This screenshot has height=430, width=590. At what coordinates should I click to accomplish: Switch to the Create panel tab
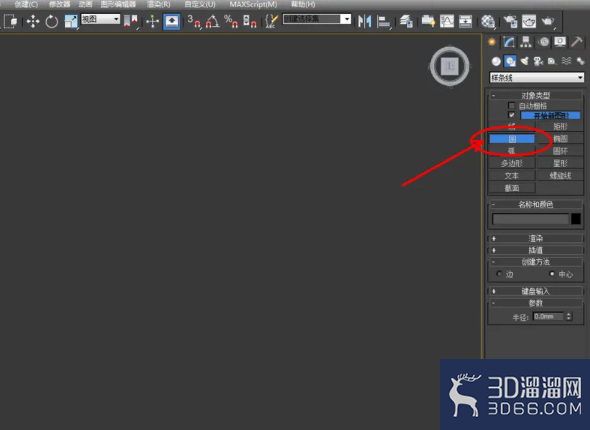coord(492,42)
